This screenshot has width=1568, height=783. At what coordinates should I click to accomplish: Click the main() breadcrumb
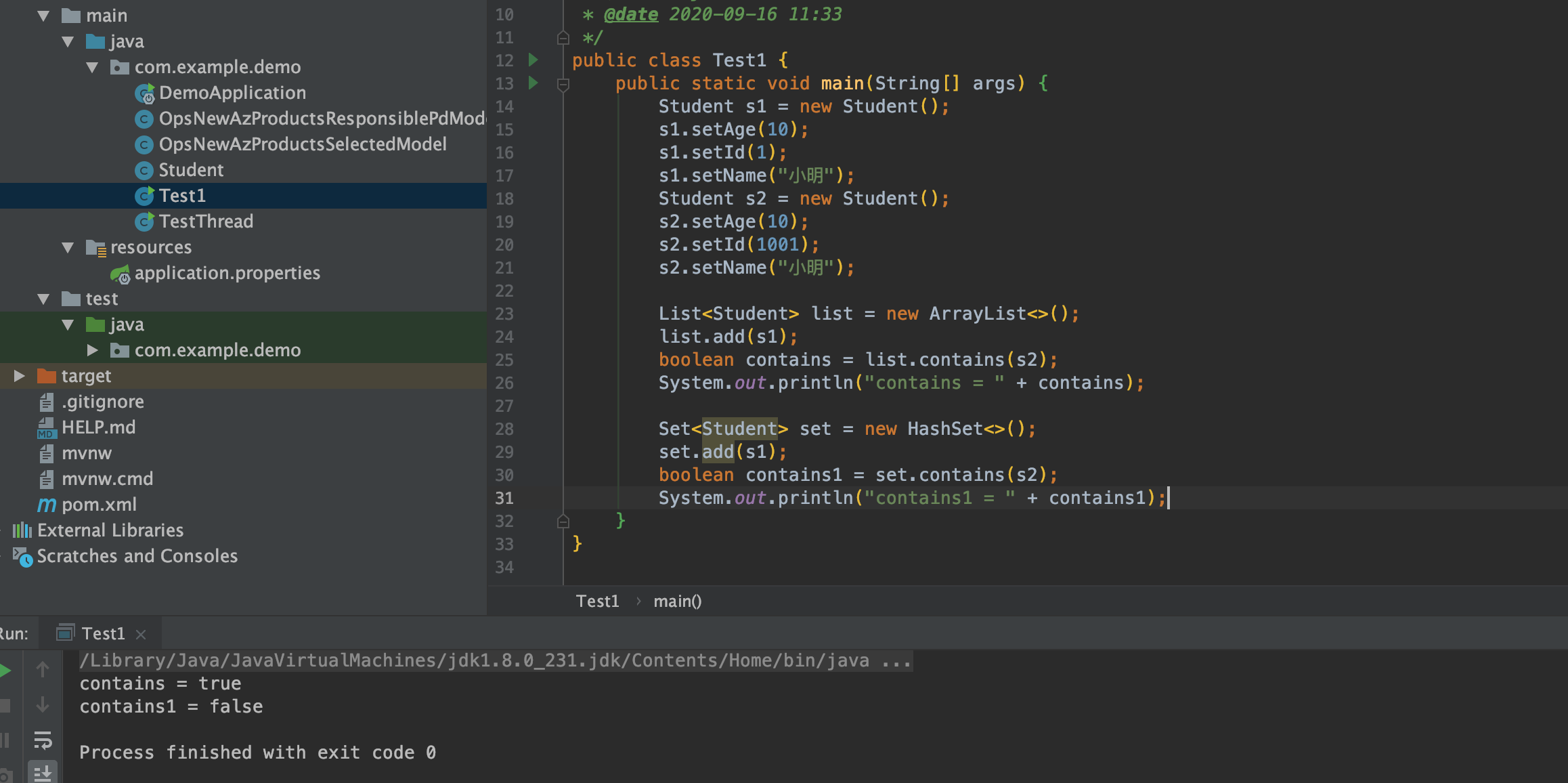point(677,601)
